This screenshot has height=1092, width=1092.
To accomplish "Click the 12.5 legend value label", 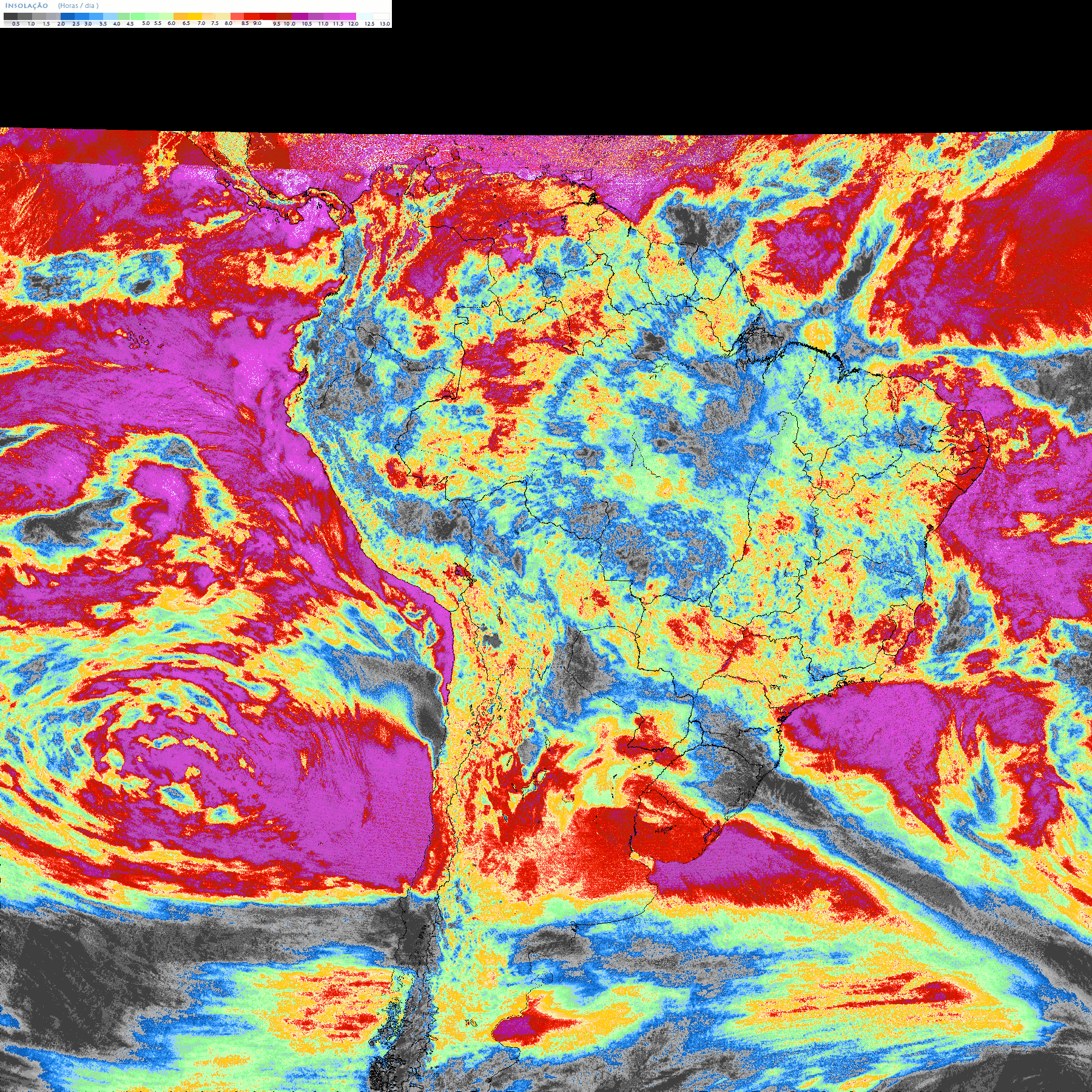I will (x=369, y=24).
